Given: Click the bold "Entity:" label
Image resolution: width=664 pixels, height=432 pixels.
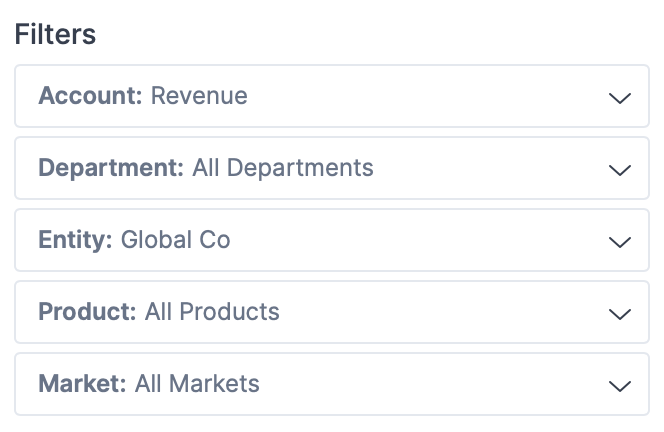Looking at the screenshot, I should click(76, 240).
